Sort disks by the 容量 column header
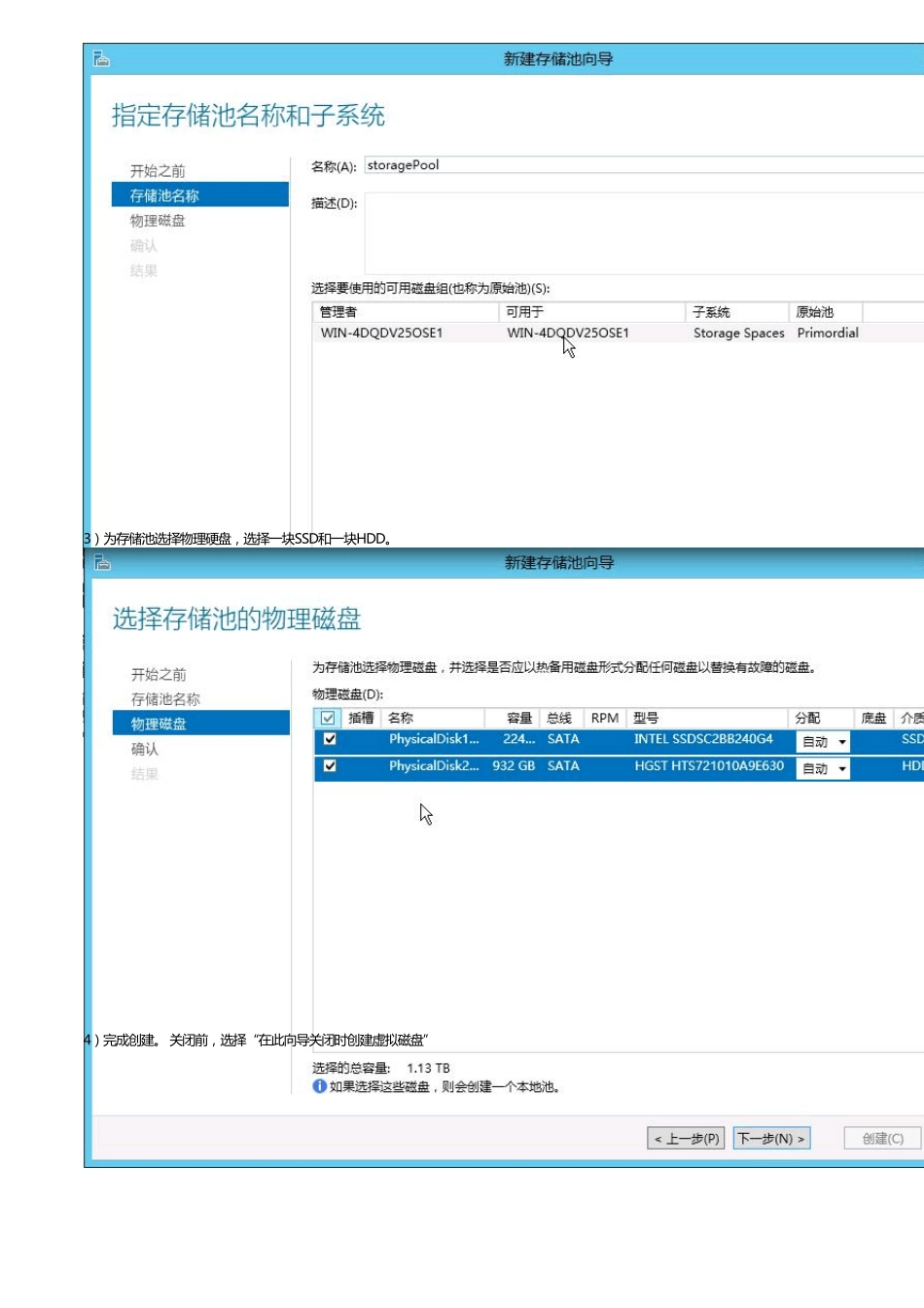Viewport: 924px width, 1308px height. point(513,718)
